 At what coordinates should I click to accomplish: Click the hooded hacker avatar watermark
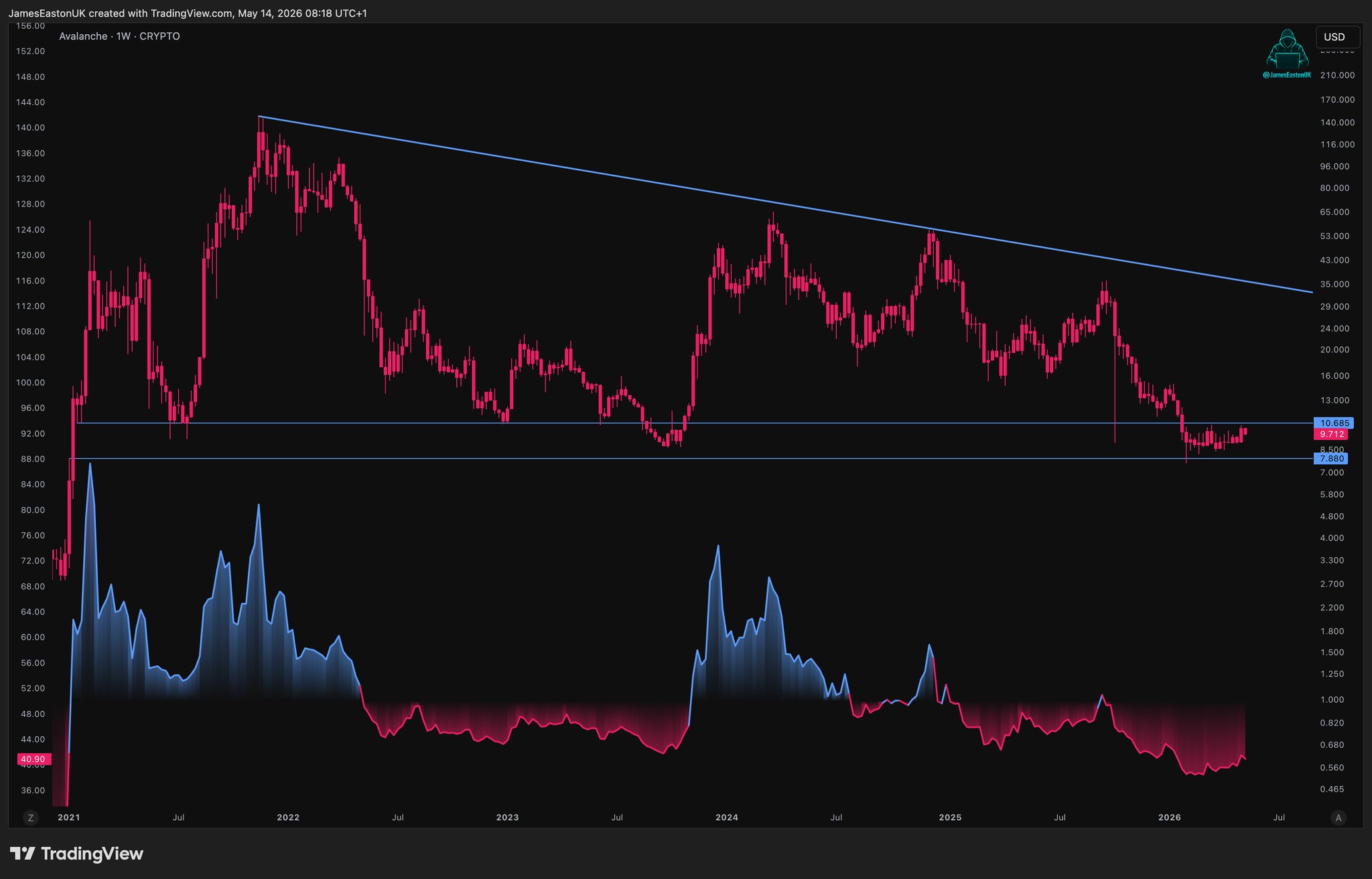point(1287,49)
